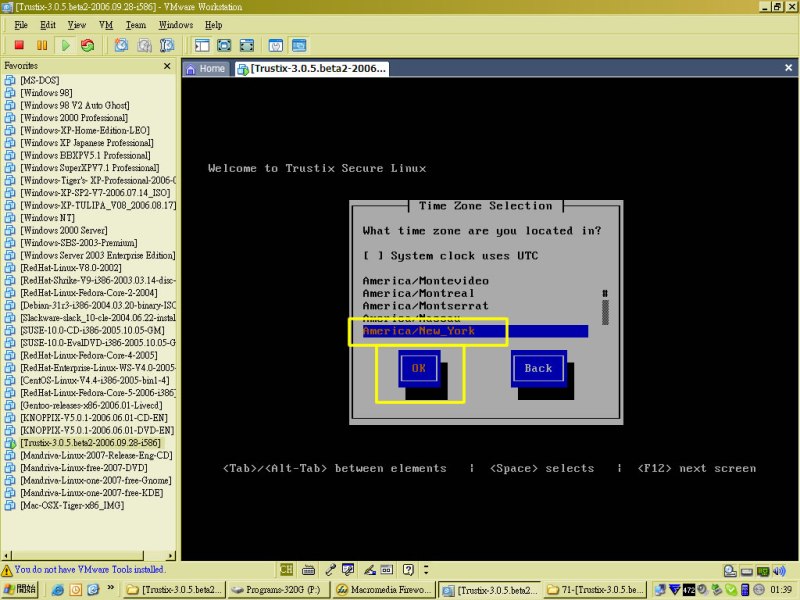The width and height of the screenshot is (800, 600).
Task: Select [Mac-OSX-Tiger-x86_IMG] favorite
Action: pos(72,506)
